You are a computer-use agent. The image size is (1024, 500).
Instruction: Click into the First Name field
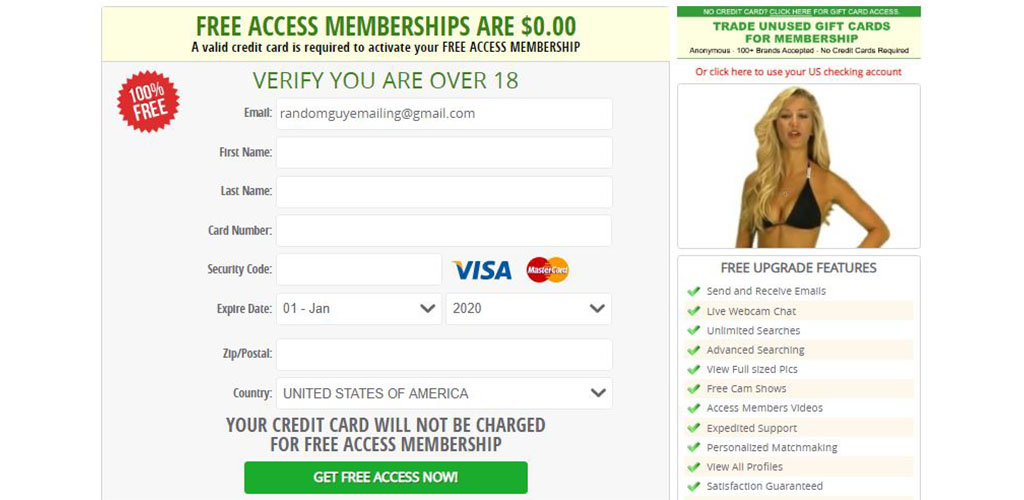click(444, 153)
